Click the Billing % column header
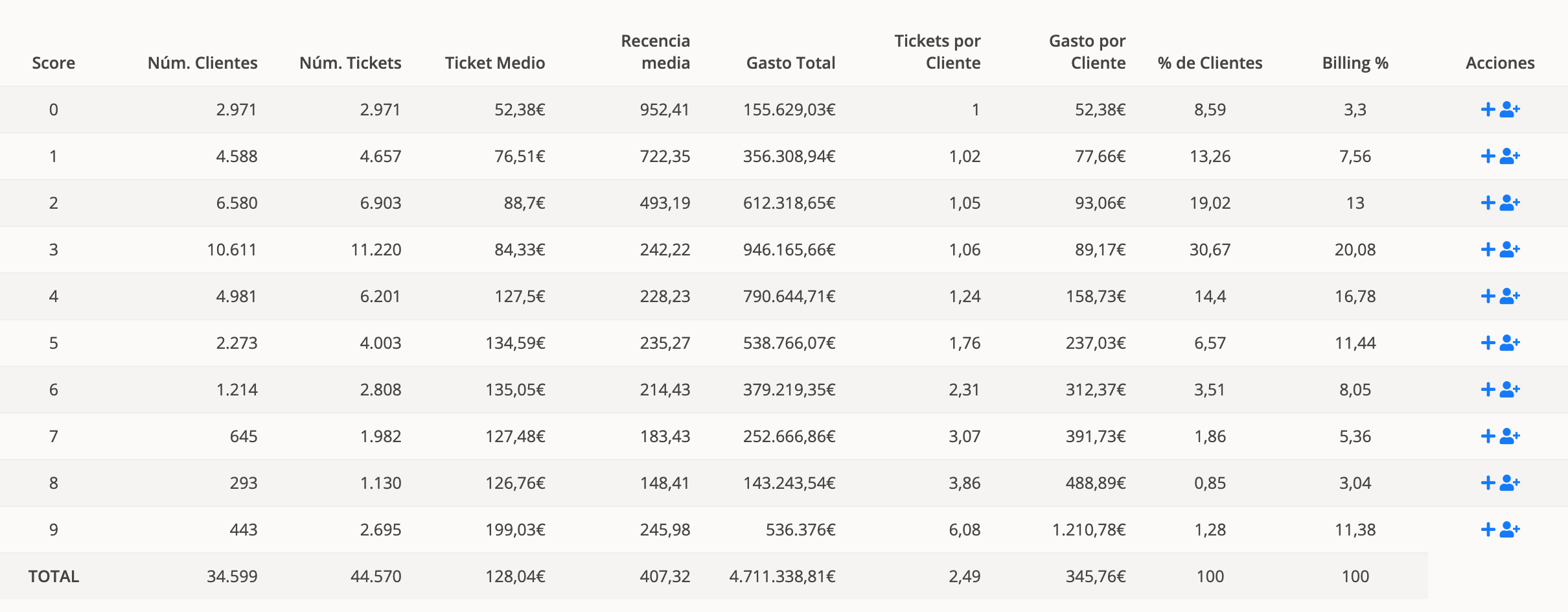The image size is (1568, 612). 1355,63
